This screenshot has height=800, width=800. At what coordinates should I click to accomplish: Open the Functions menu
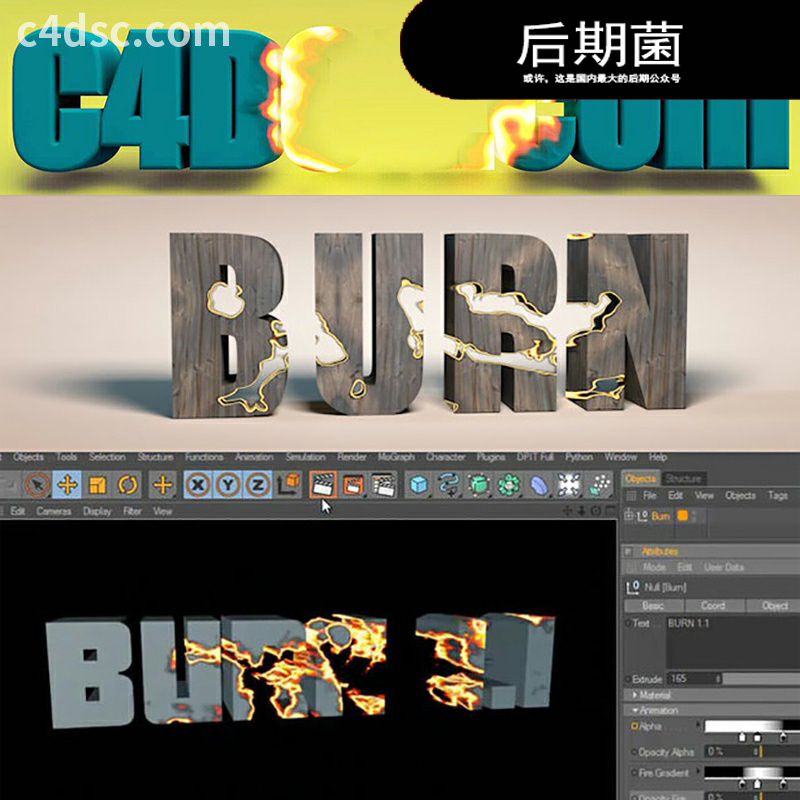(204, 457)
